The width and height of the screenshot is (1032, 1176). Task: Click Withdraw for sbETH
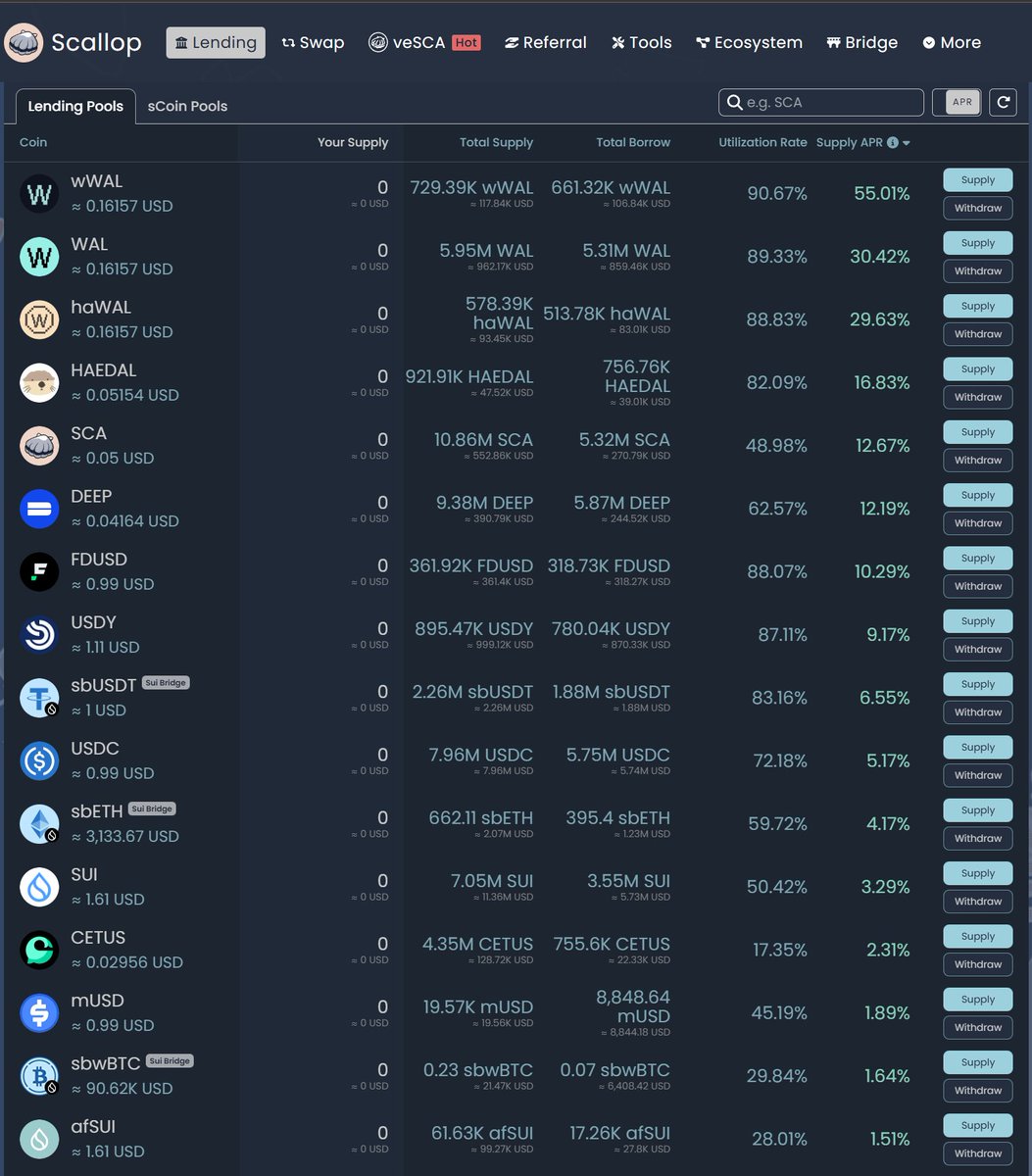(978, 839)
